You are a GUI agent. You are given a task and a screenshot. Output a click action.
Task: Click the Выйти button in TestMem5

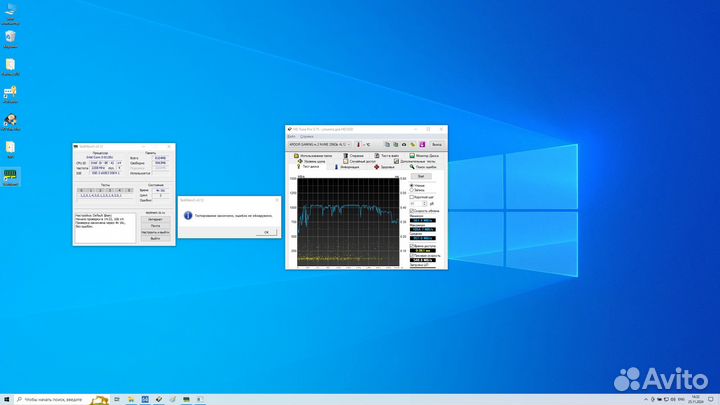point(155,239)
